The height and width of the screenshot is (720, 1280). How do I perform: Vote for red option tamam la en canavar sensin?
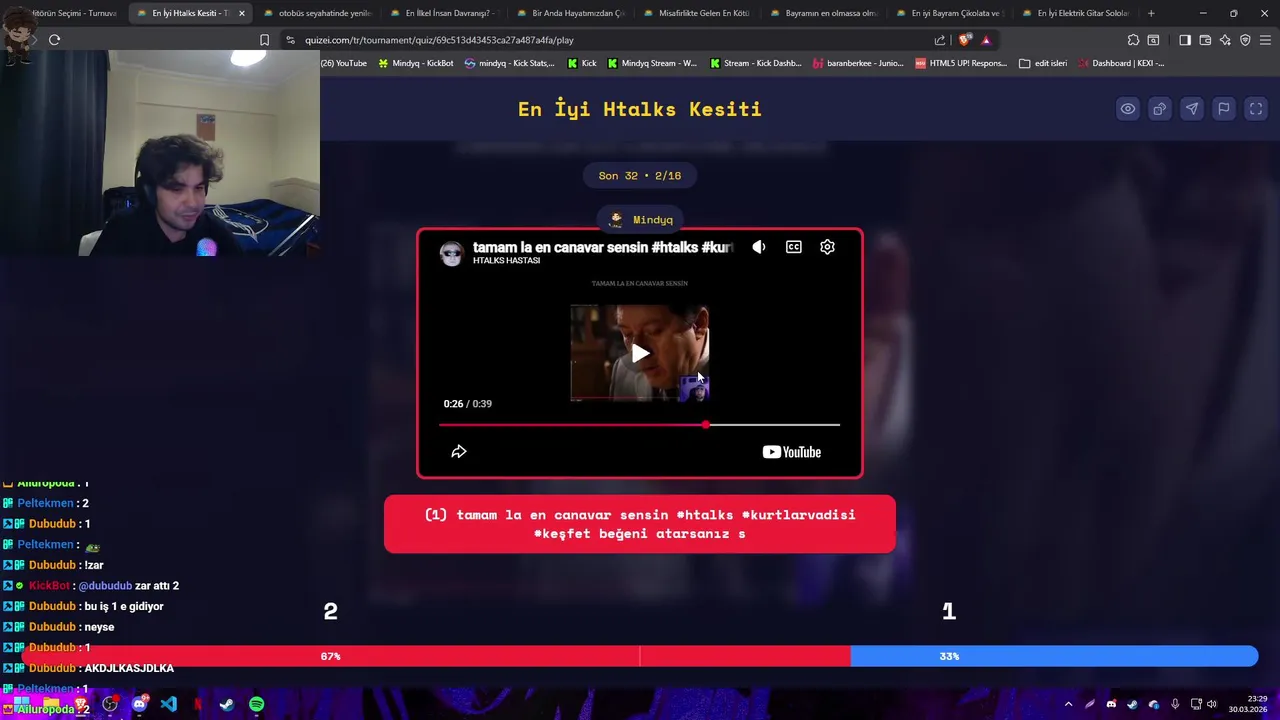640,524
